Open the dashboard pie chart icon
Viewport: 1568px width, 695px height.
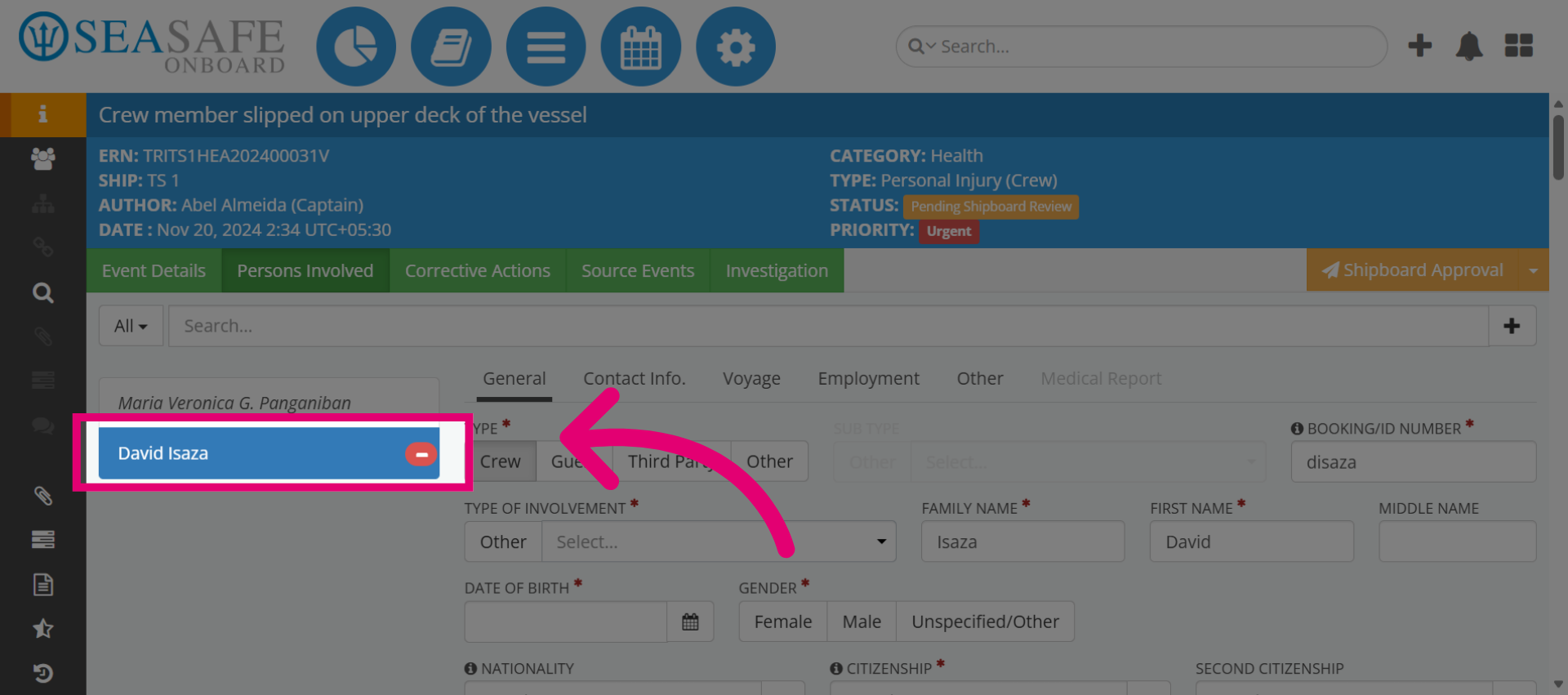click(356, 47)
